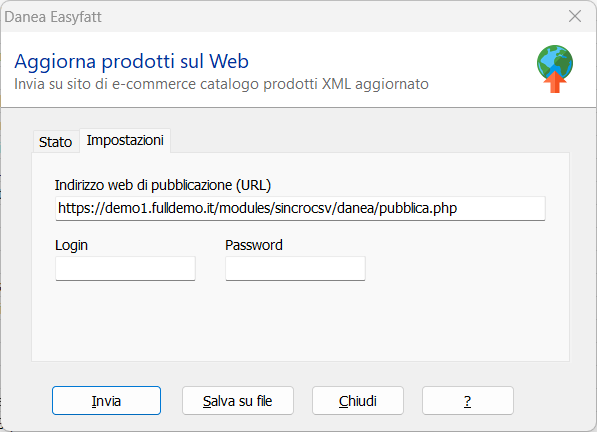Focus the Password text field
This screenshot has width=597, height=432.
point(295,268)
